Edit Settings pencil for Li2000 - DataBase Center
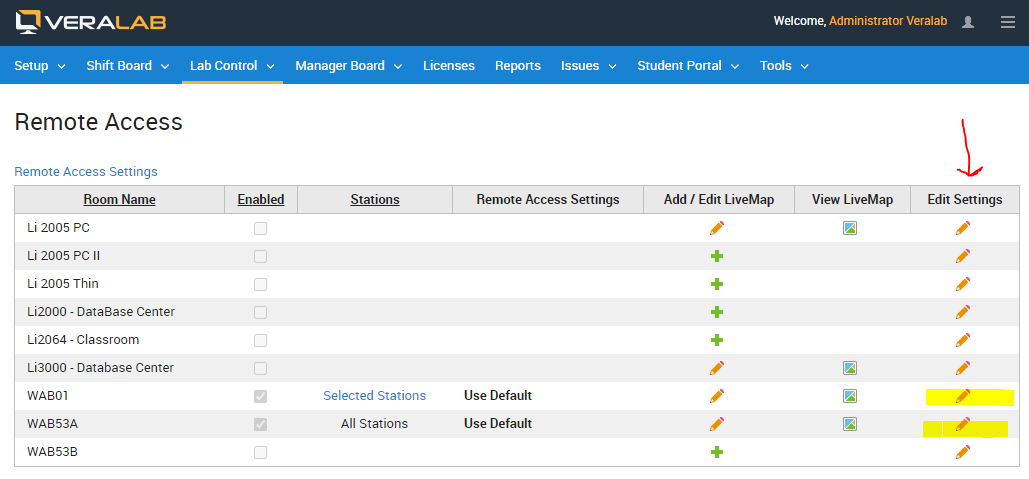The height and width of the screenshot is (479, 1029). click(963, 312)
